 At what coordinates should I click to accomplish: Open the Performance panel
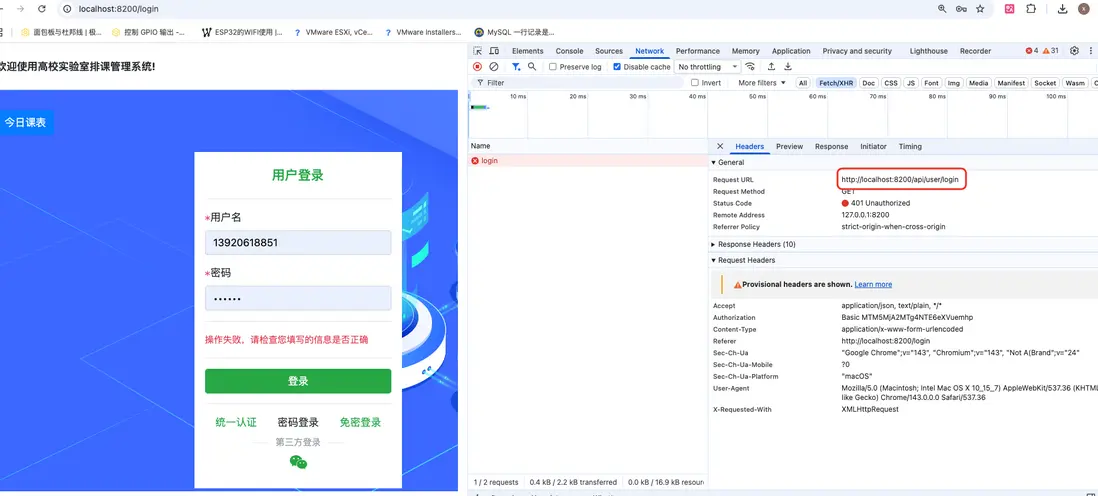click(x=697, y=51)
